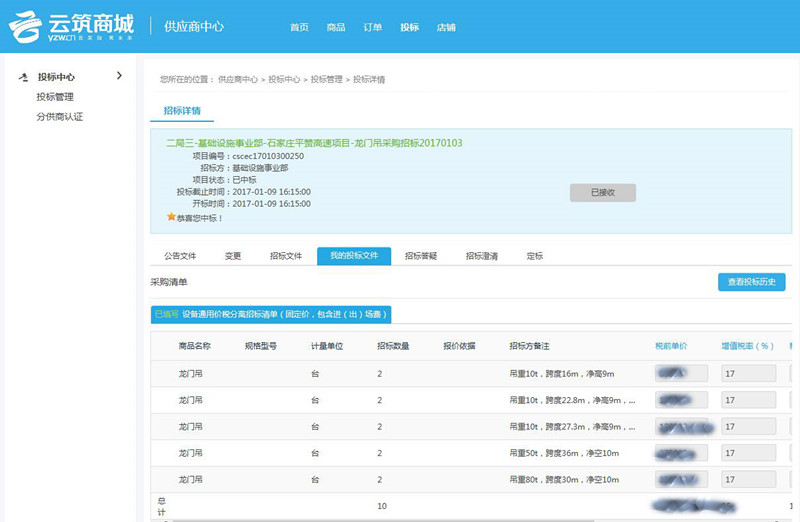Screen dimensions: 800x522
Task: Click the 投标中心 sidebar icon
Action: coord(23,77)
